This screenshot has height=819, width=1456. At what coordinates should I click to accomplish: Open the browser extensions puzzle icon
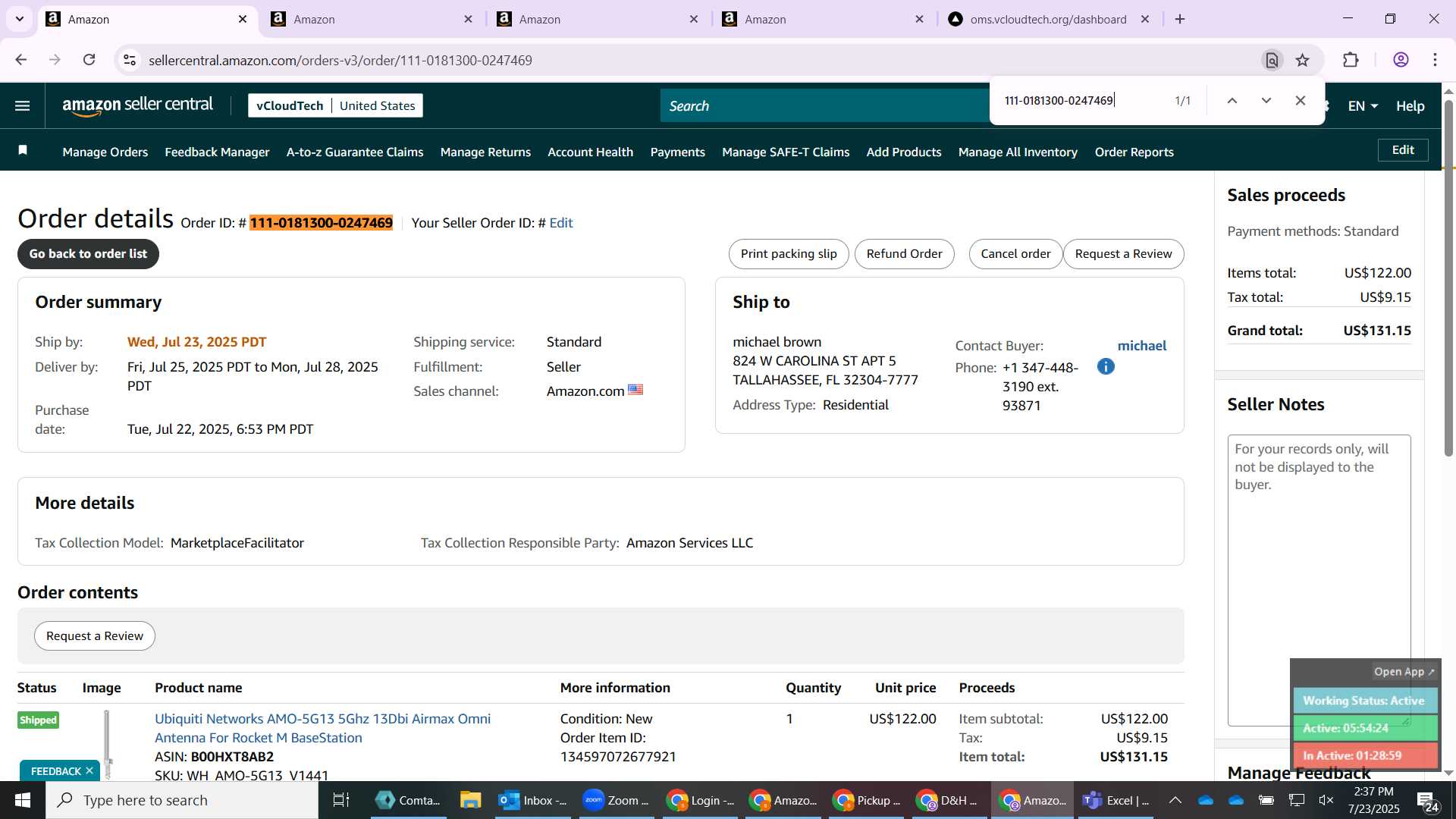point(1351,60)
